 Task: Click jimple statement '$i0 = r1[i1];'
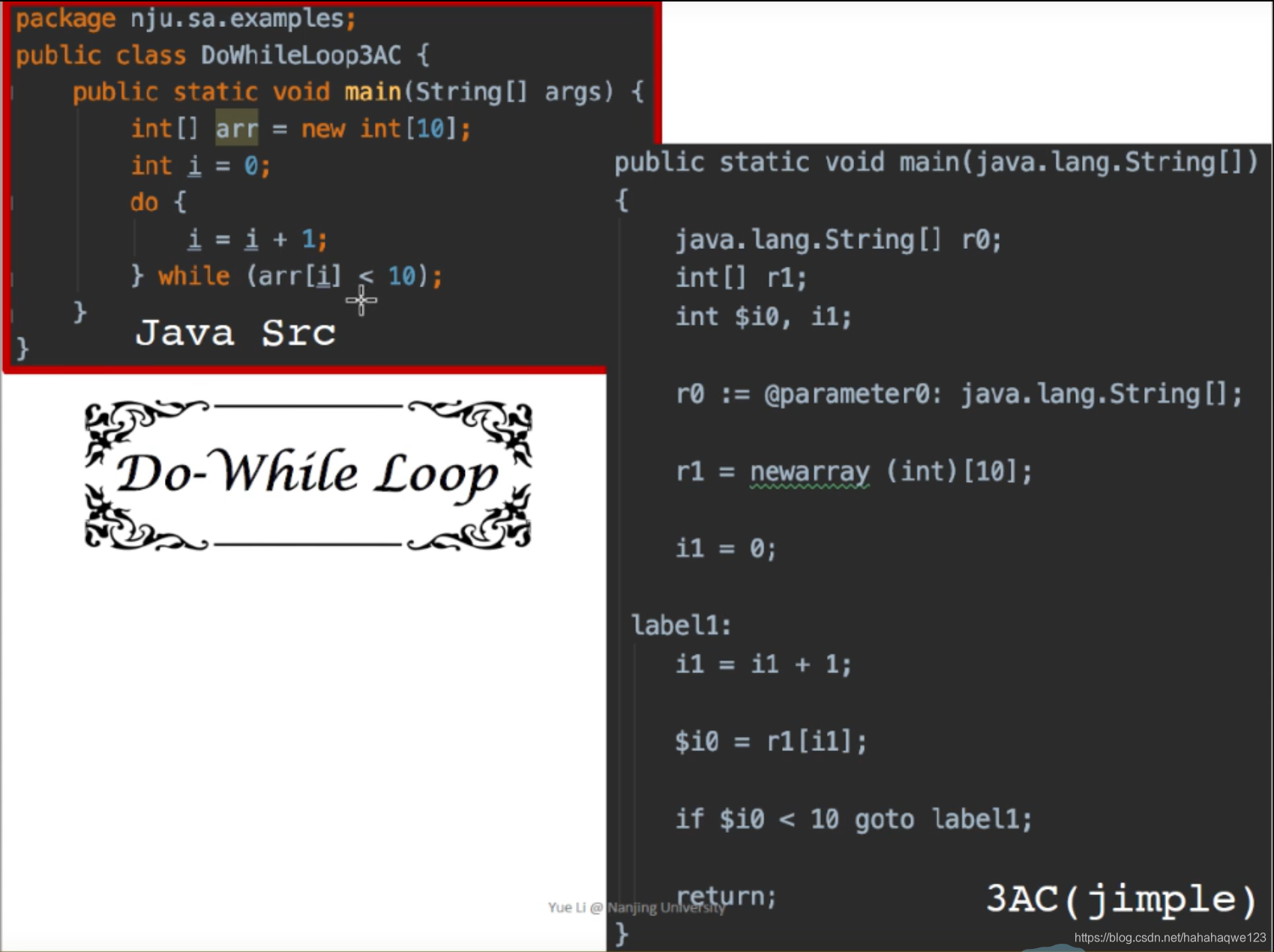click(771, 741)
